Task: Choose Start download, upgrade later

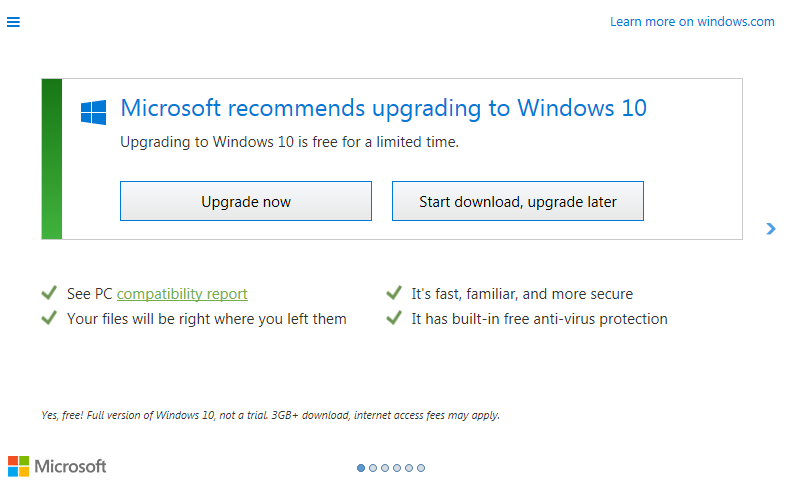Action: pyautogui.click(x=518, y=201)
